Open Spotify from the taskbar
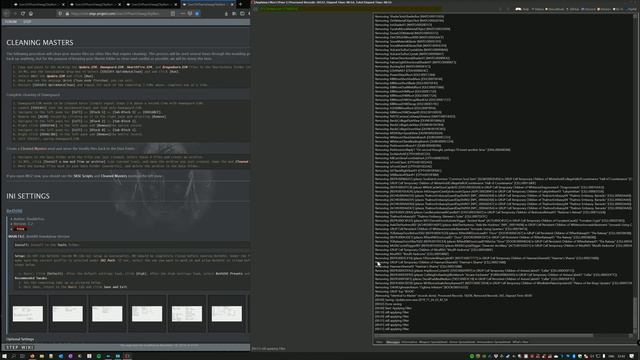The width and height of the screenshot is (640, 360). point(99,356)
